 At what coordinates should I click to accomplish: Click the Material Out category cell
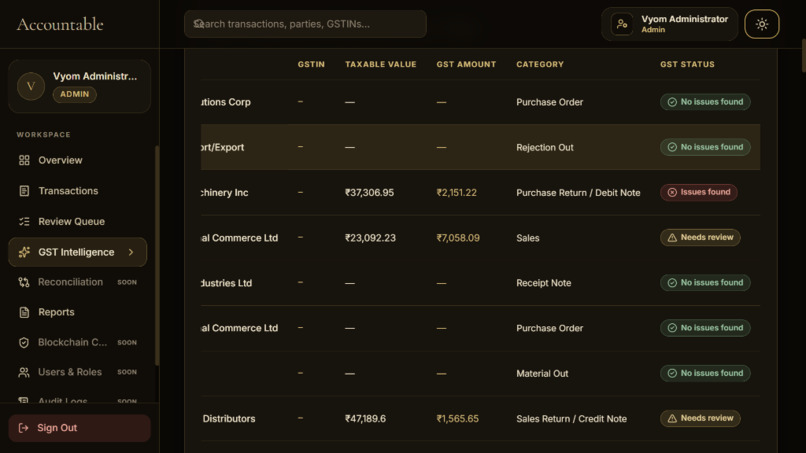tap(542, 374)
